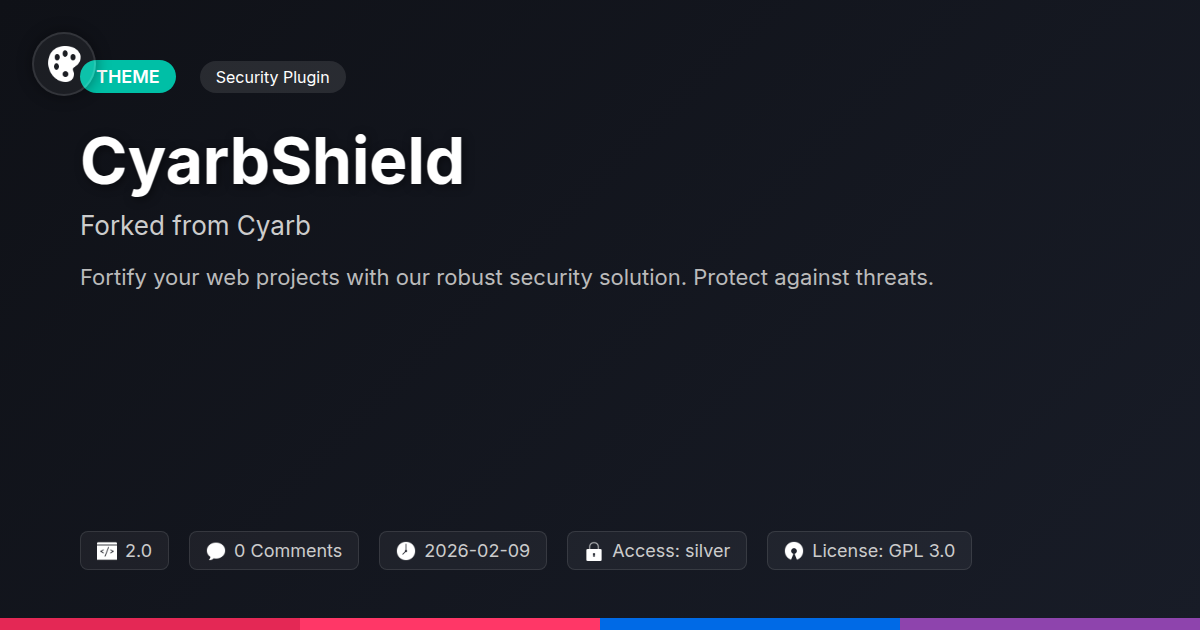Click the CyarbShield title heading

click(x=272, y=162)
